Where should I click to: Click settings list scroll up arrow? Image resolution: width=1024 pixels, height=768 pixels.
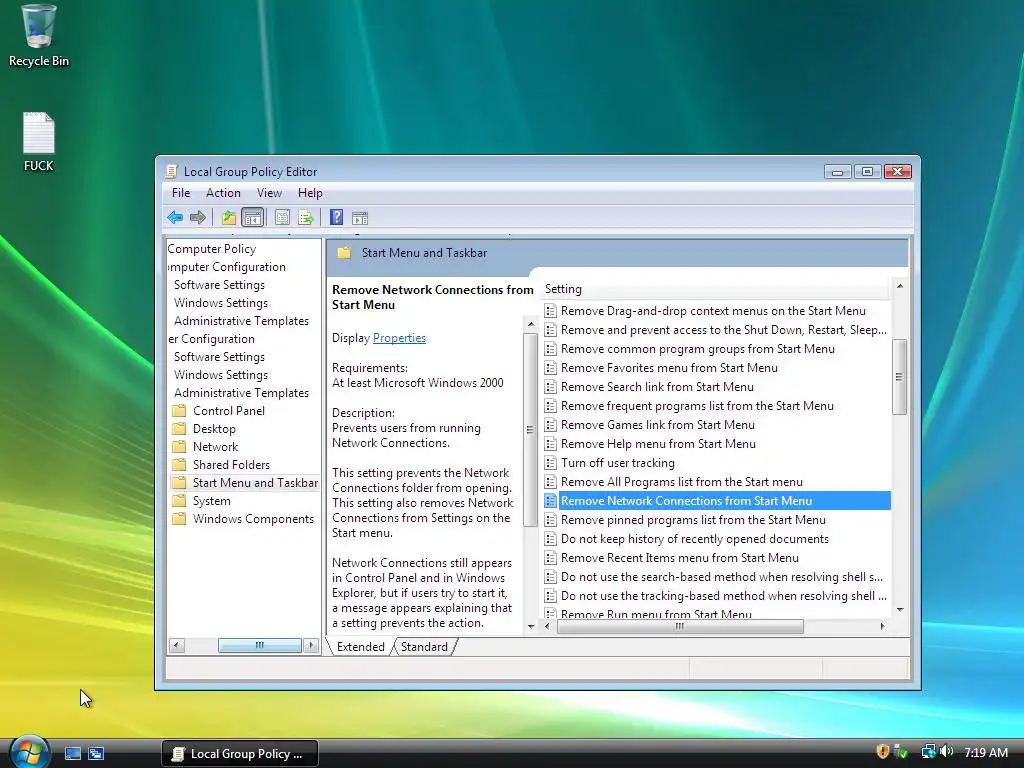[900, 286]
